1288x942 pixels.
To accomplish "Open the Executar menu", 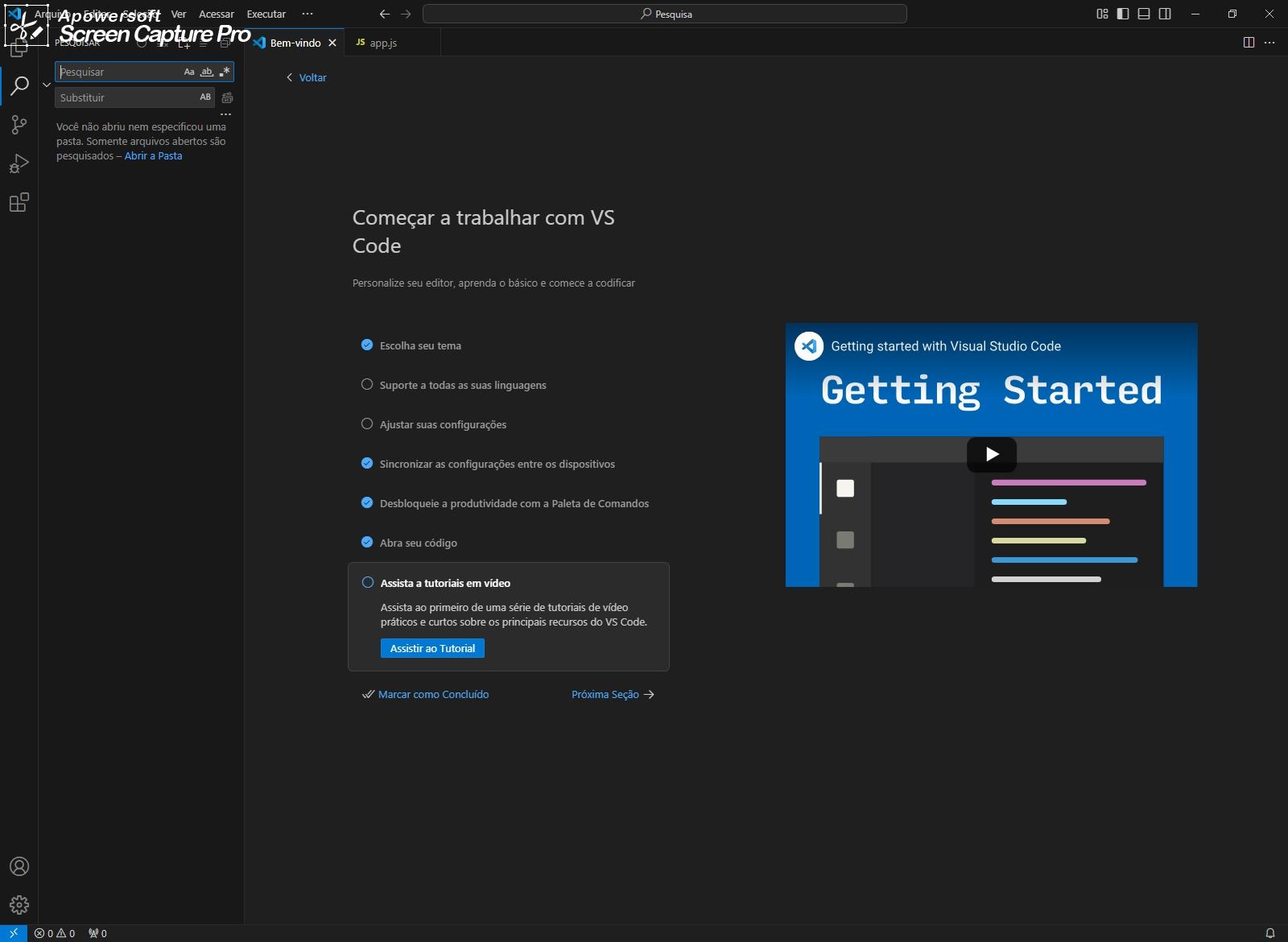I will click(266, 14).
